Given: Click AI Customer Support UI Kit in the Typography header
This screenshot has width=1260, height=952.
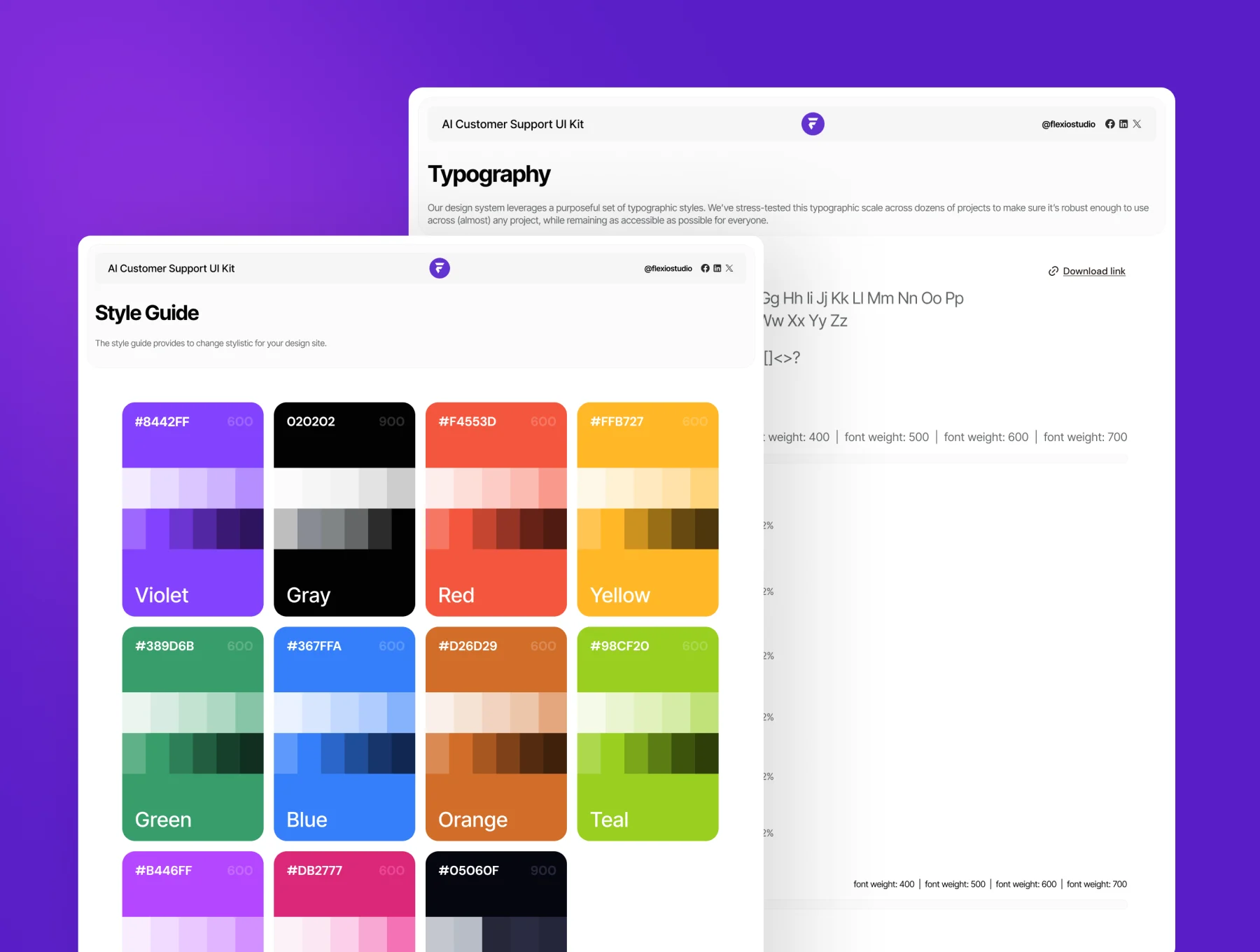Looking at the screenshot, I should click(512, 125).
